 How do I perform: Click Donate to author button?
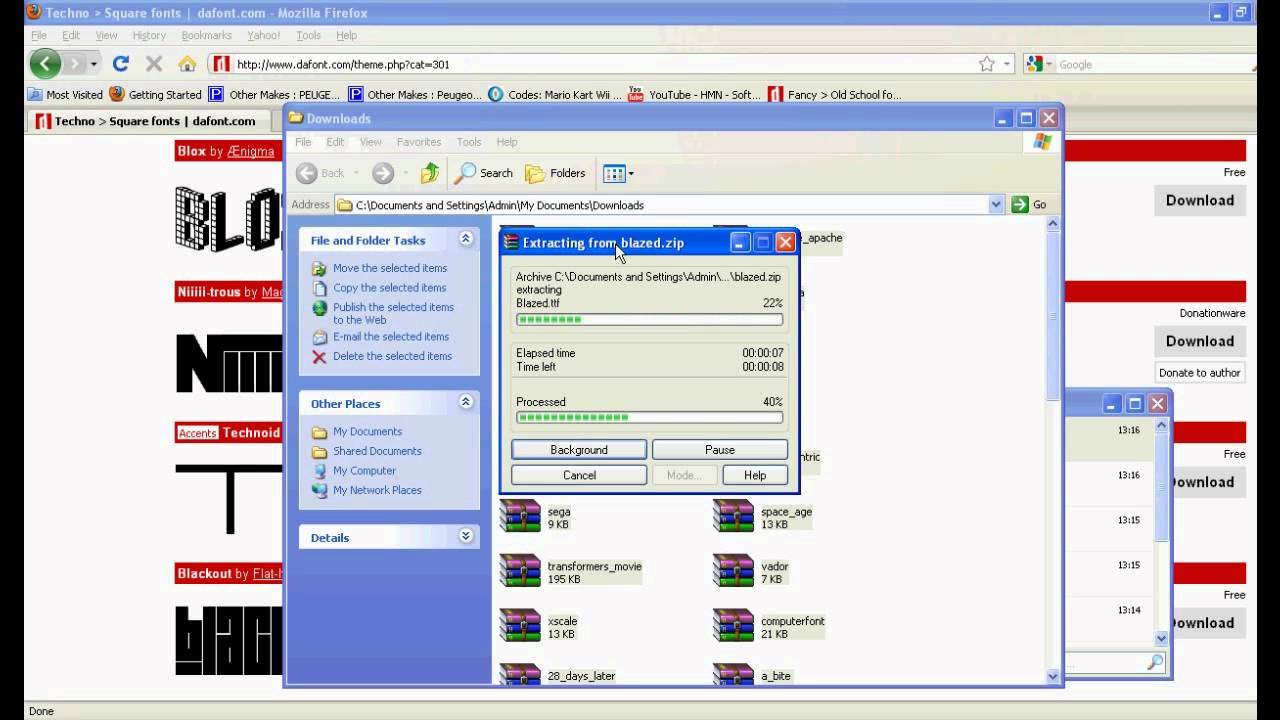pyautogui.click(x=1200, y=373)
